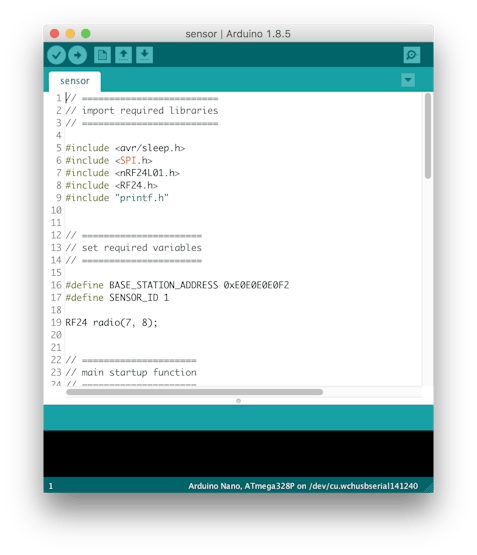Open the Serial Monitor magnifier icon
Screen dimensions: 477x555
coord(412,55)
